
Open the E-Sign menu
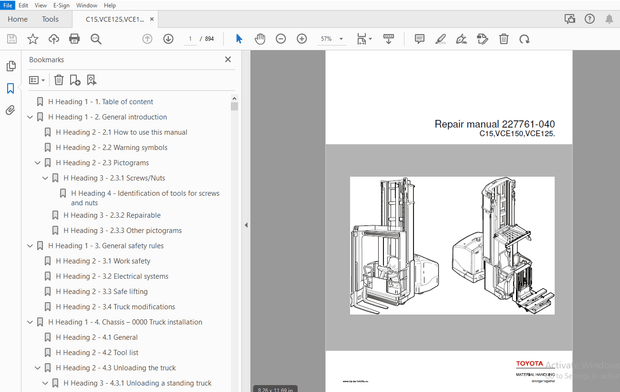[61, 5]
